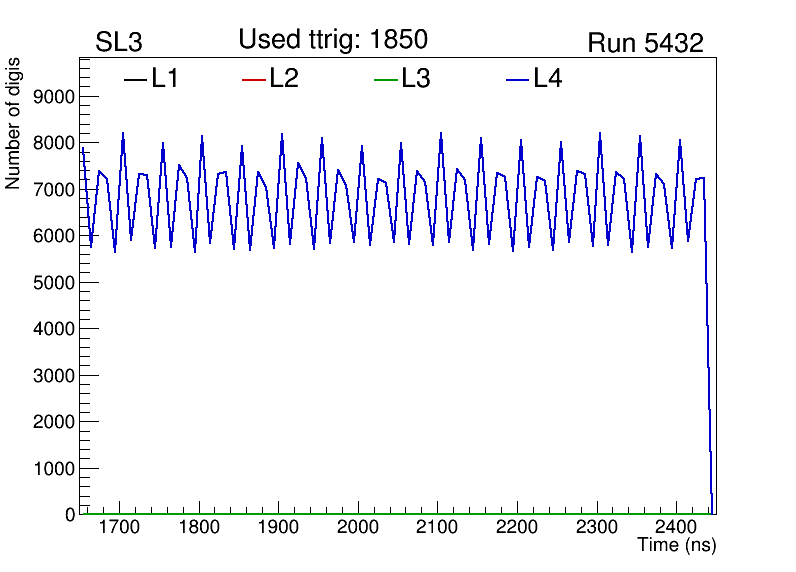Click the 1700 tick label on x-axis
796x572 pixels.
click(119, 527)
